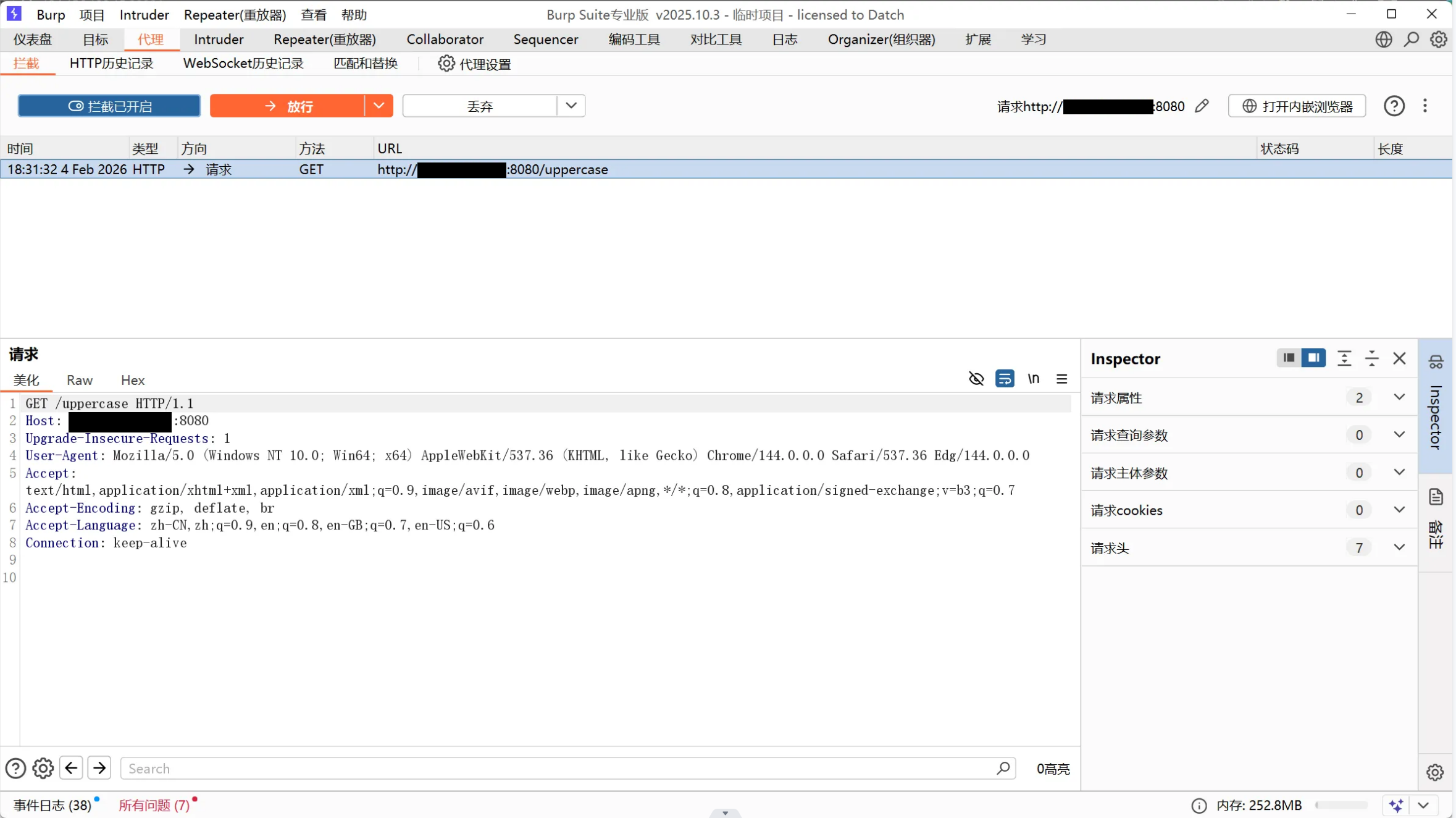Open 代理设置 proxy settings
Screen dimensions: 1456x818
click(474, 64)
